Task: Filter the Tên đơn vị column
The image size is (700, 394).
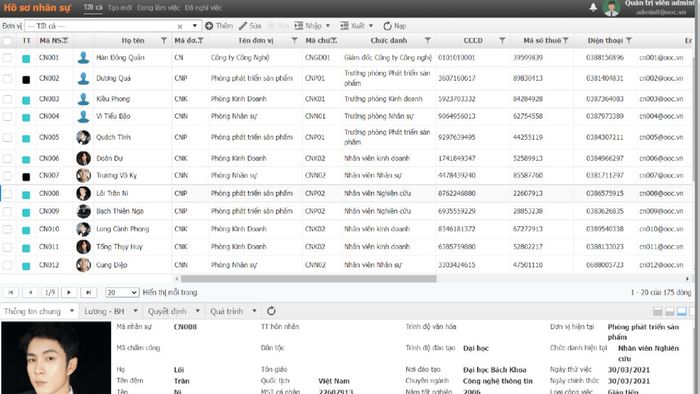Action: [x=294, y=41]
